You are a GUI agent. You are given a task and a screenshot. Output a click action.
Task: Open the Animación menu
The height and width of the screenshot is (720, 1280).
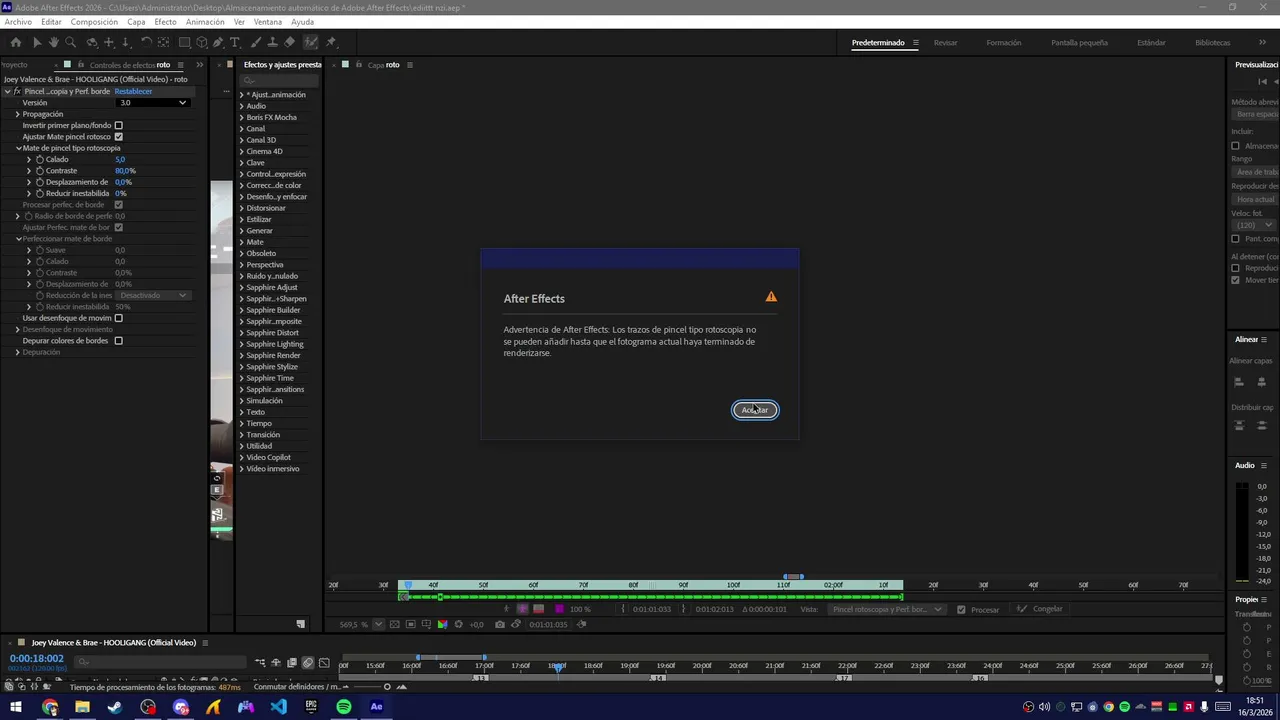tap(205, 22)
